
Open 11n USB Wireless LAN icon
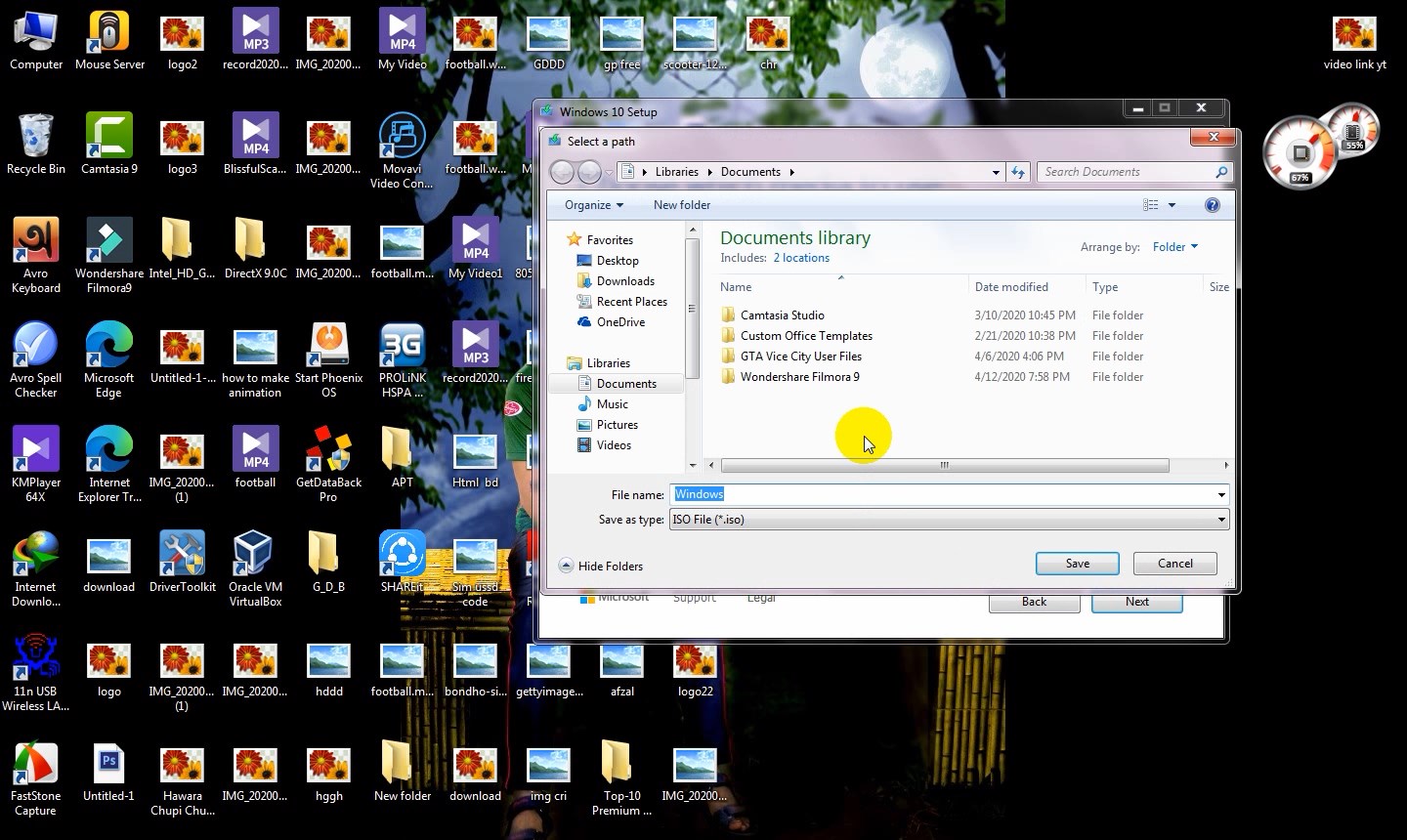pos(36,674)
